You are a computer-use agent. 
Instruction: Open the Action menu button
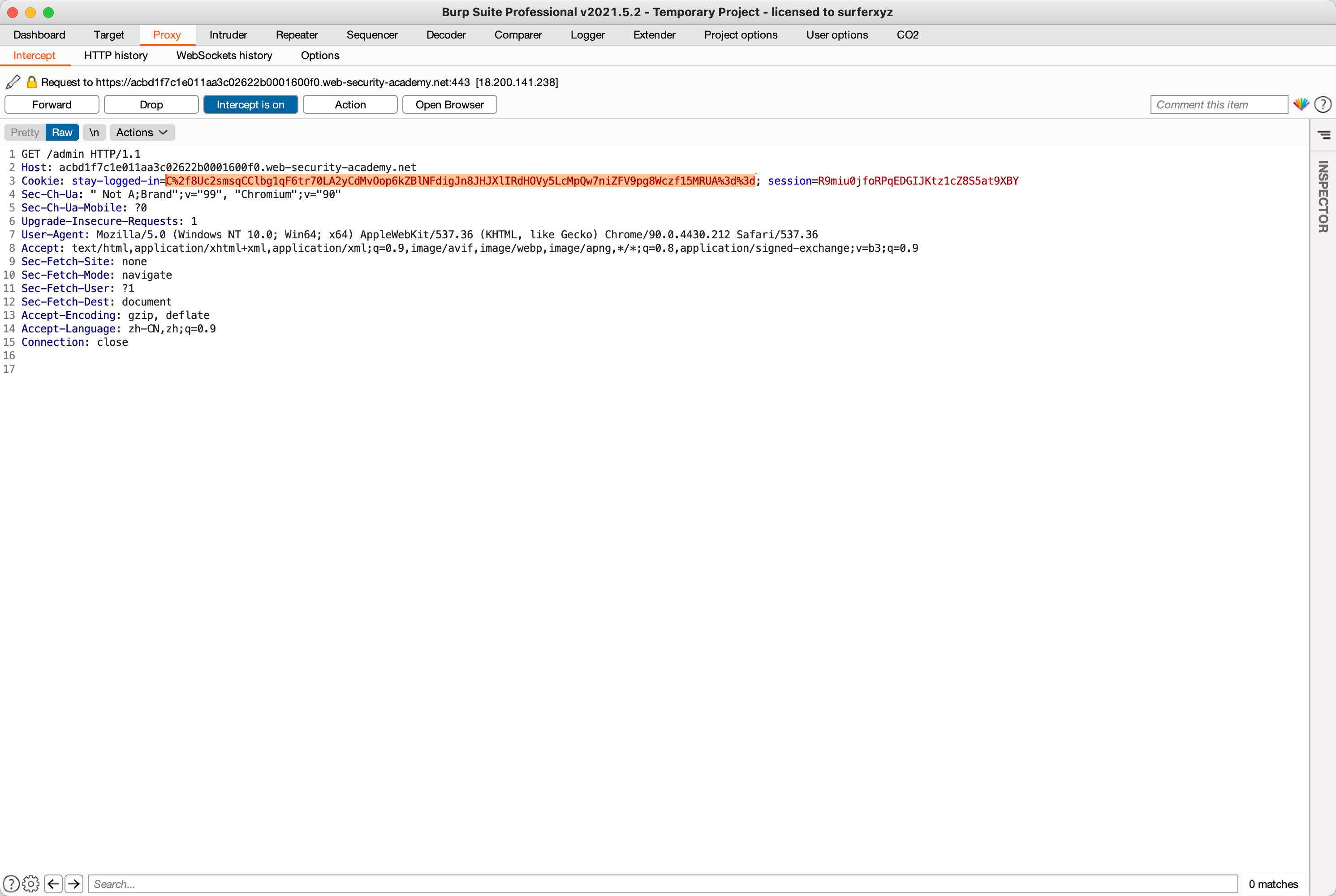click(x=350, y=104)
